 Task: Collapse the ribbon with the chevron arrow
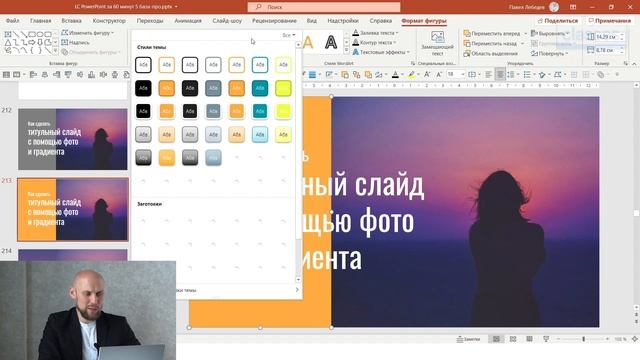[634, 64]
